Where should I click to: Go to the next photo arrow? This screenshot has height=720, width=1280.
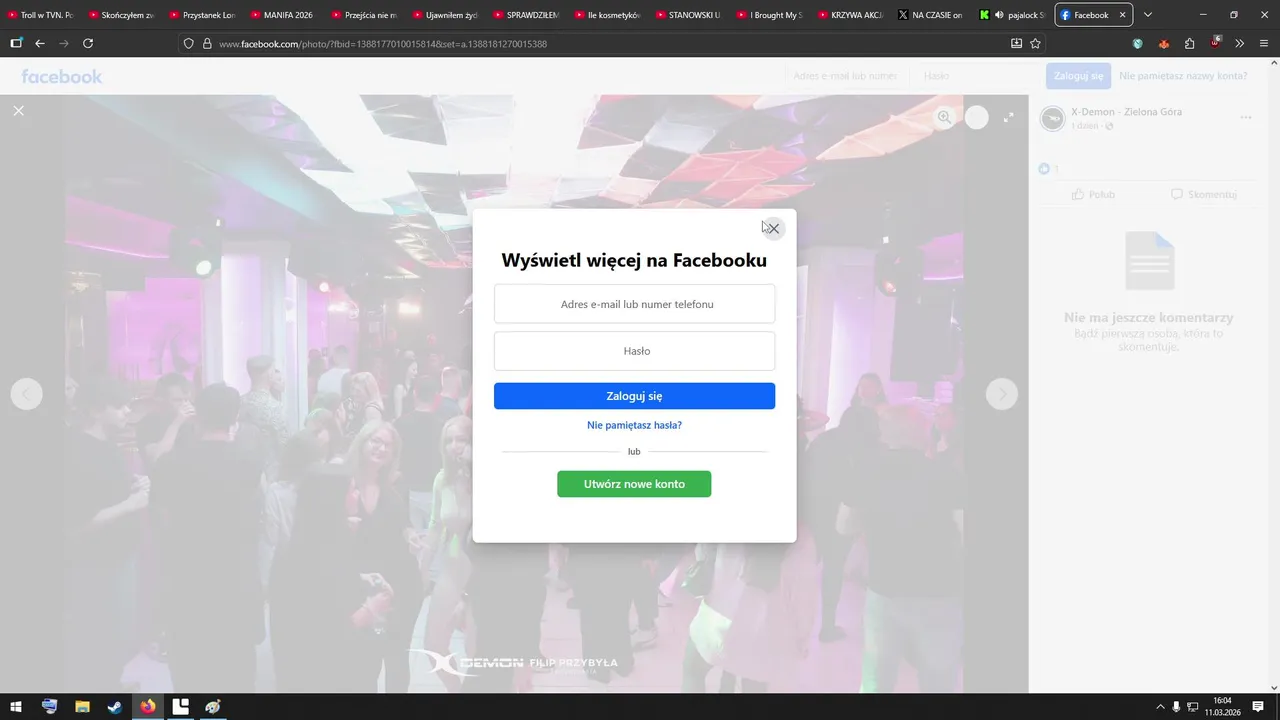point(1002,394)
